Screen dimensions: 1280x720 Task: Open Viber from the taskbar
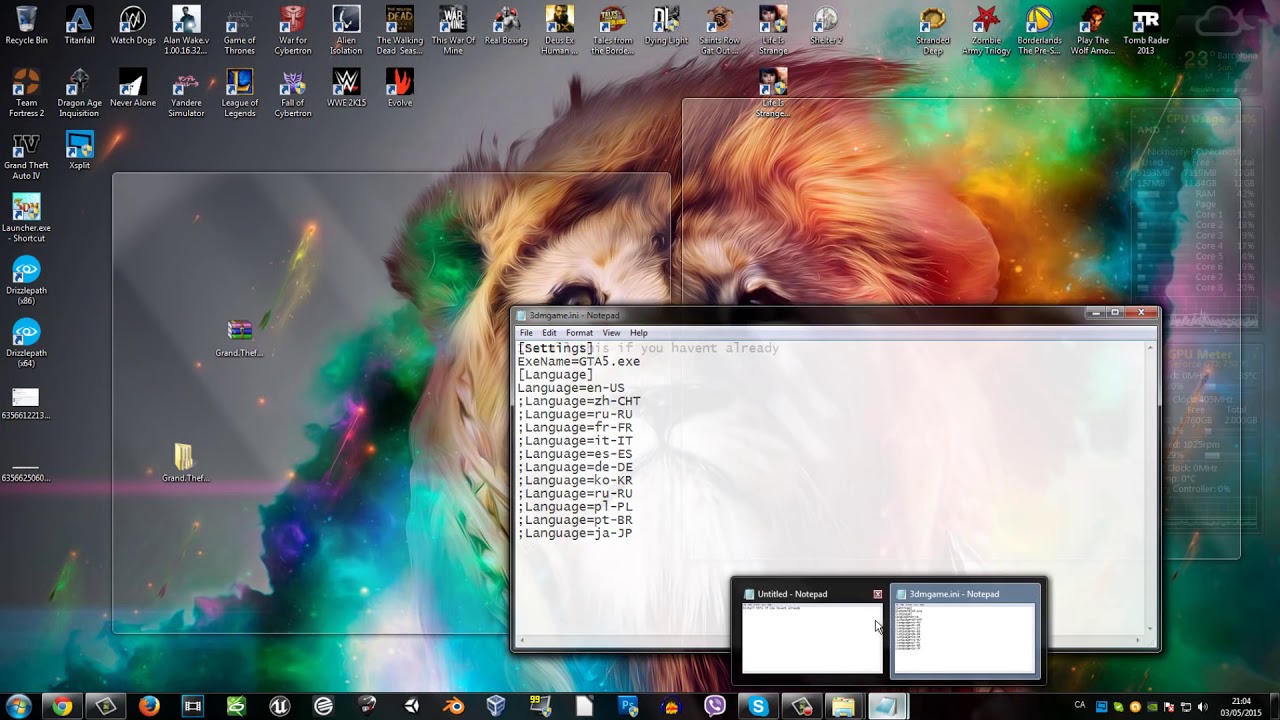pyautogui.click(x=715, y=707)
